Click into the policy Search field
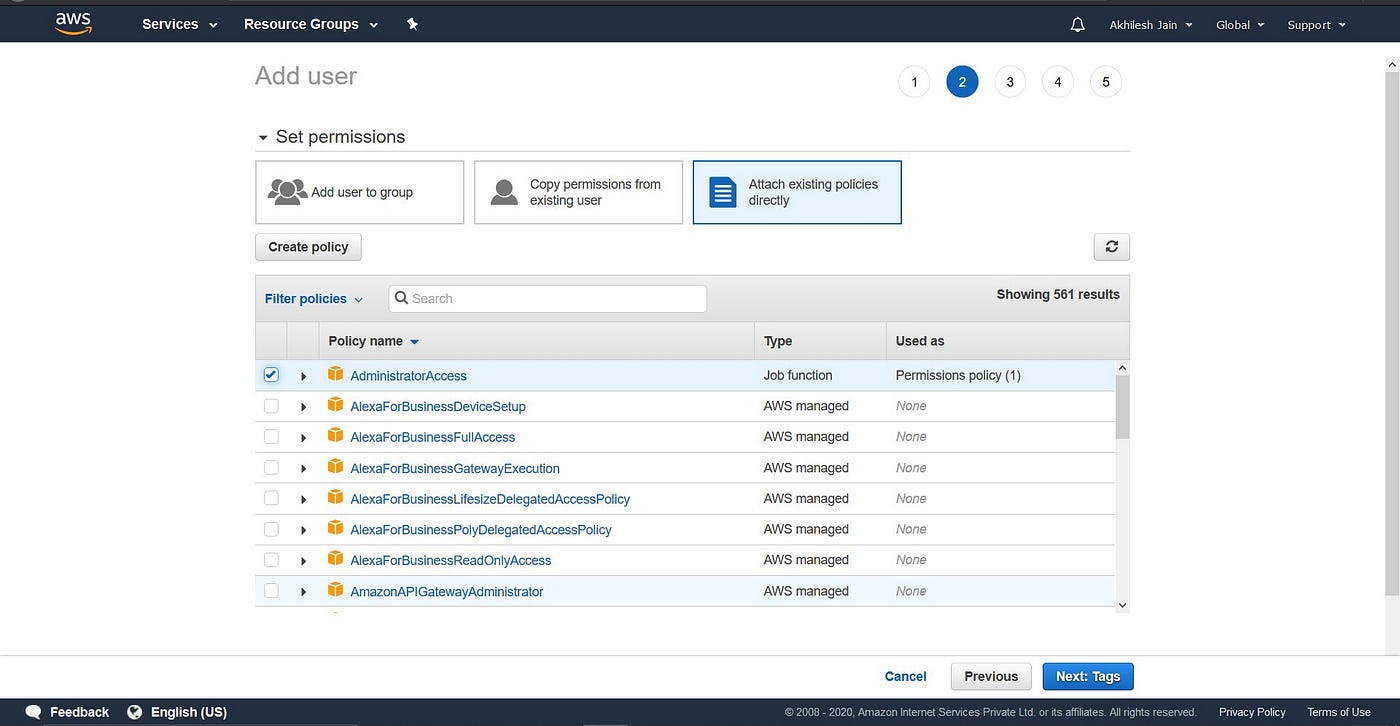Viewport: 1400px width, 726px height. [548, 298]
